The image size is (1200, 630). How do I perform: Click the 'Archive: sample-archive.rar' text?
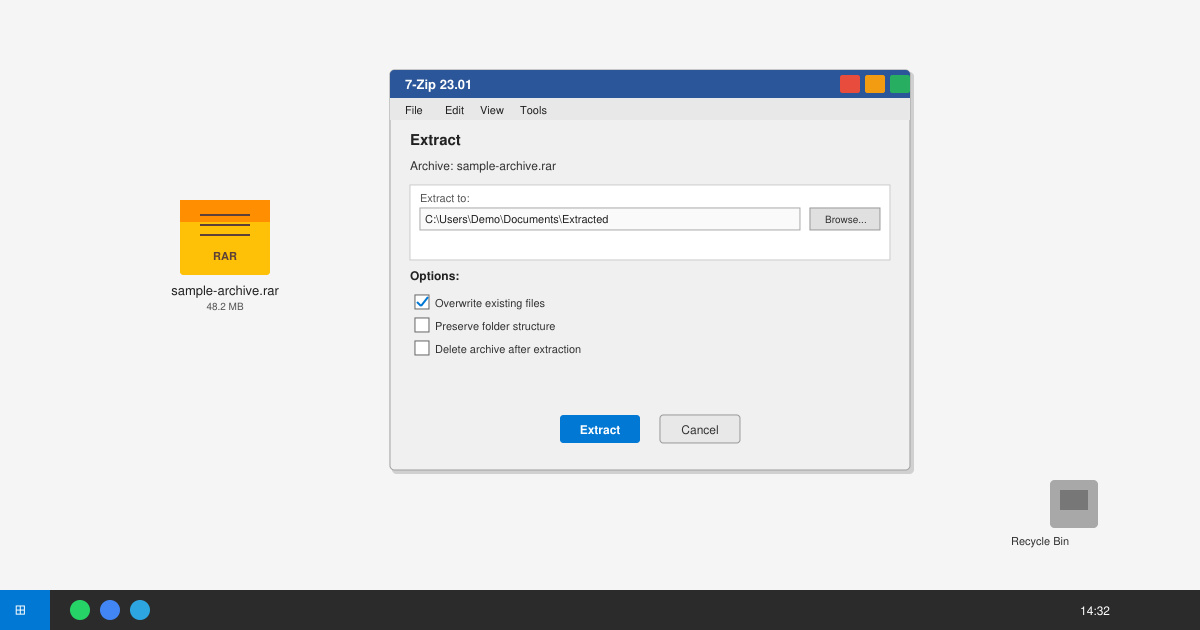click(483, 166)
